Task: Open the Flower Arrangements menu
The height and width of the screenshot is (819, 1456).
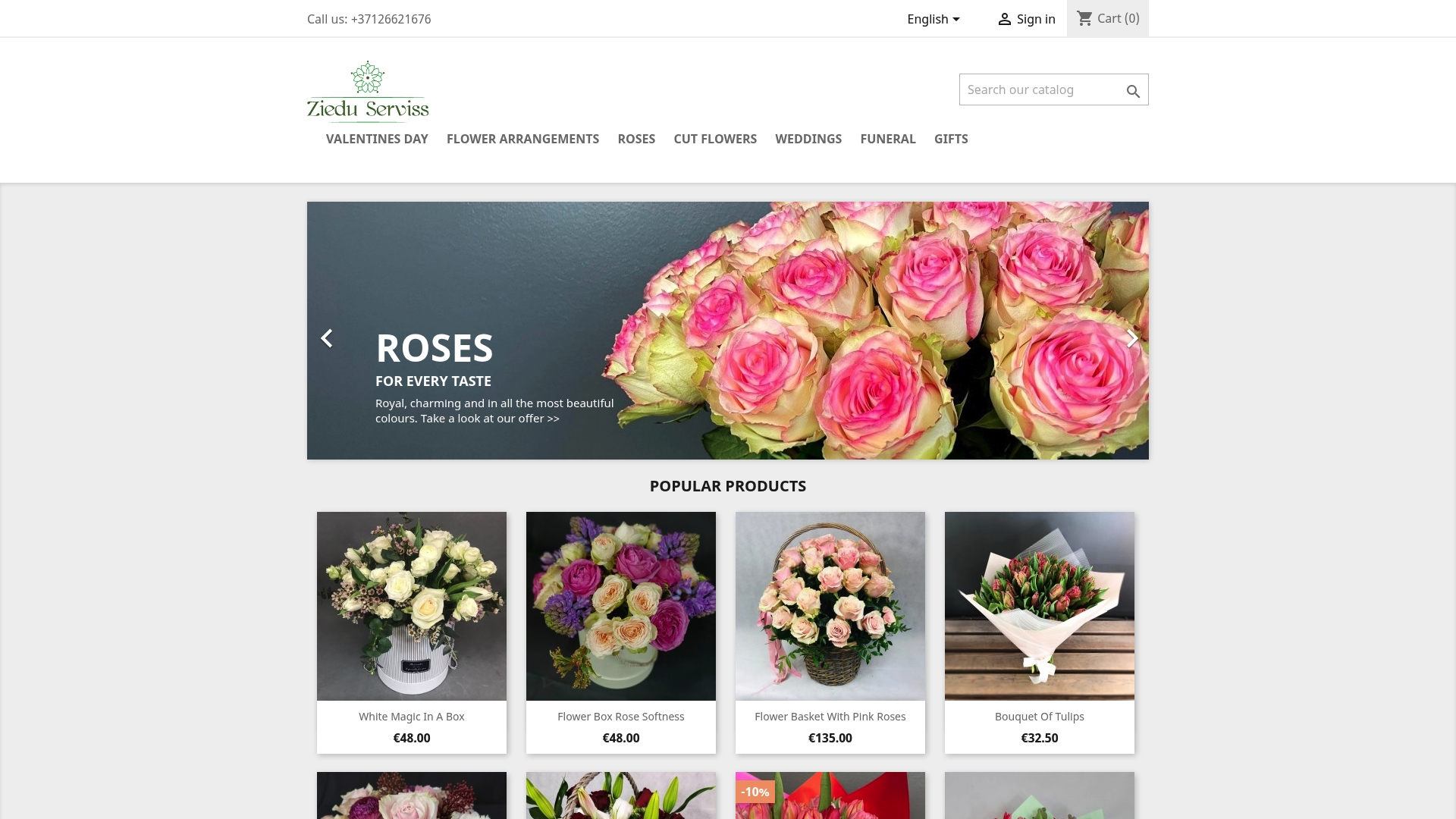Action: pyautogui.click(x=522, y=139)
